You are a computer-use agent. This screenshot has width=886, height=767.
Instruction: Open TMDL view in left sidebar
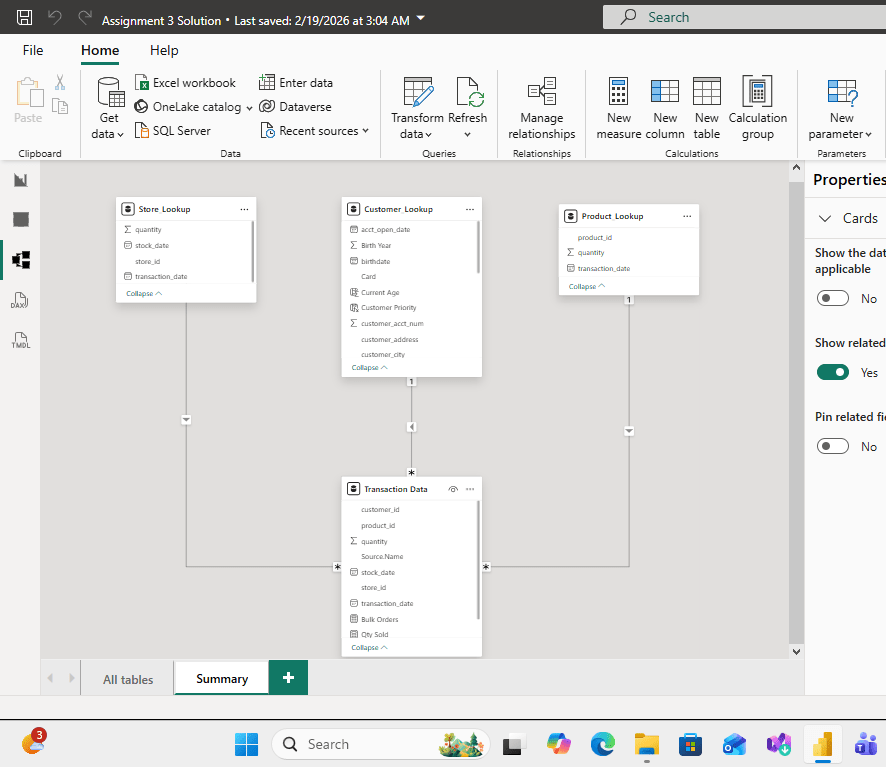(x=20, y=340)
